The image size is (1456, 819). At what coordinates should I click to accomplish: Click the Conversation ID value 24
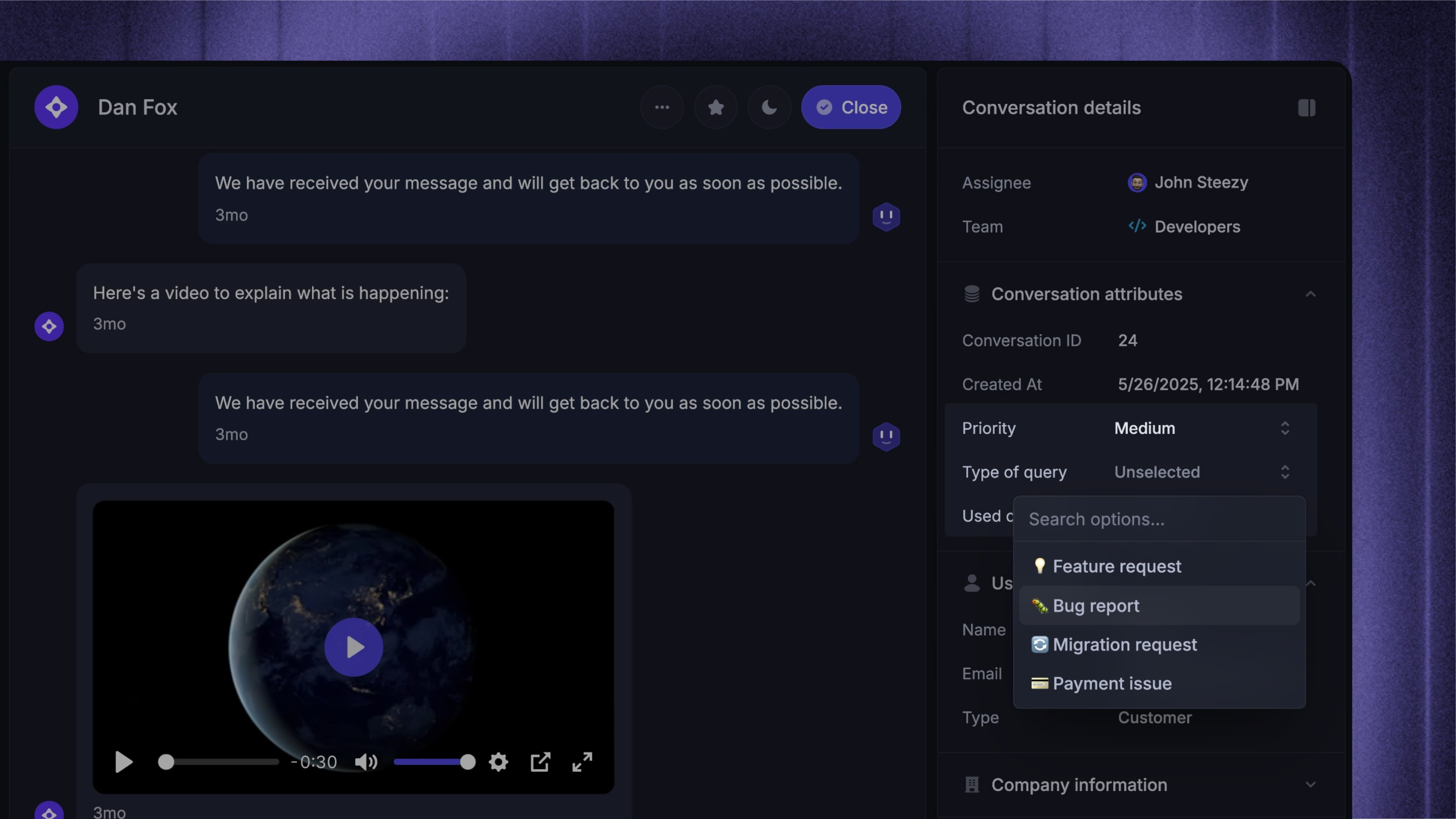pyautogui.click(x=1127, y=340)
